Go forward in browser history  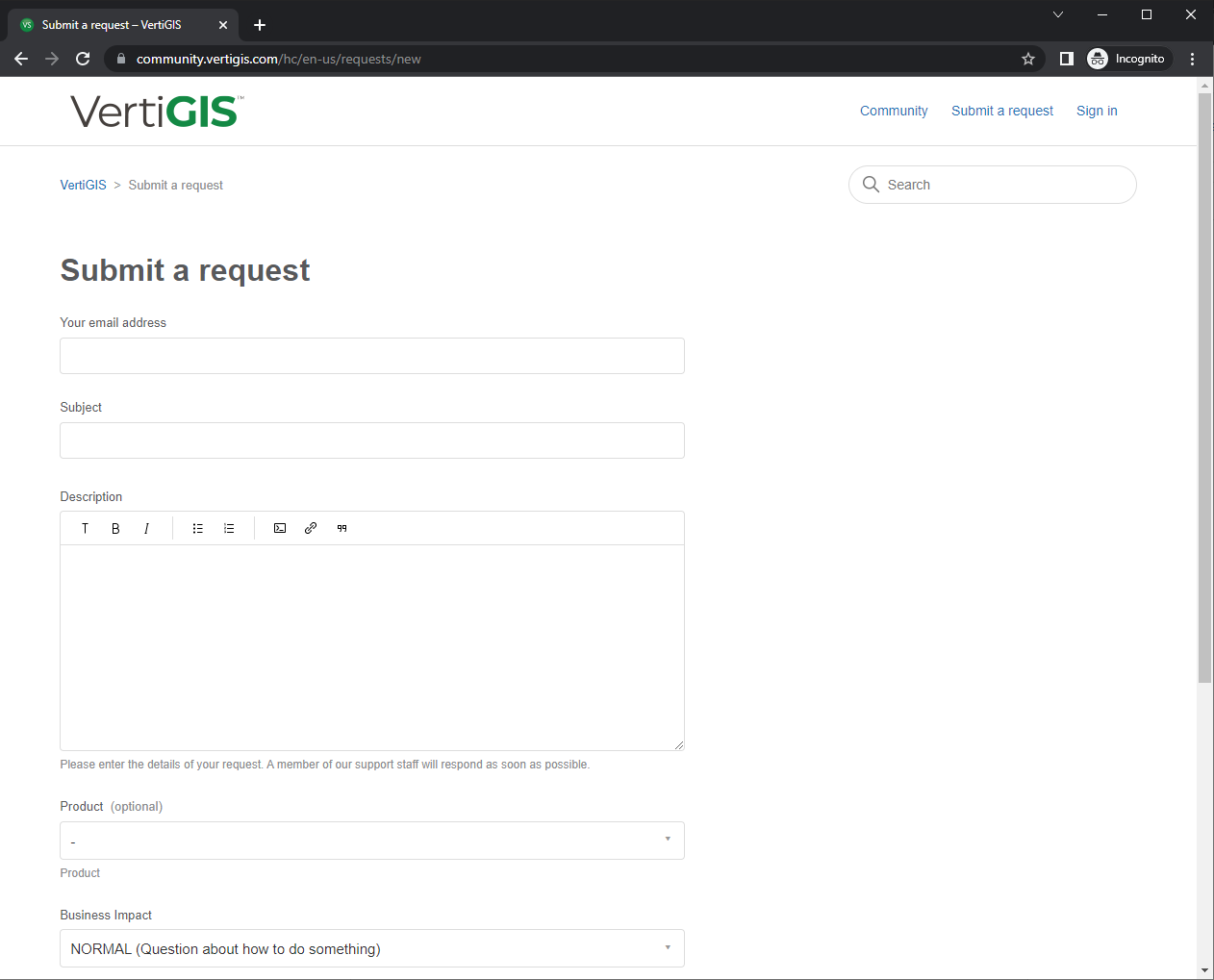click(52, 59)
